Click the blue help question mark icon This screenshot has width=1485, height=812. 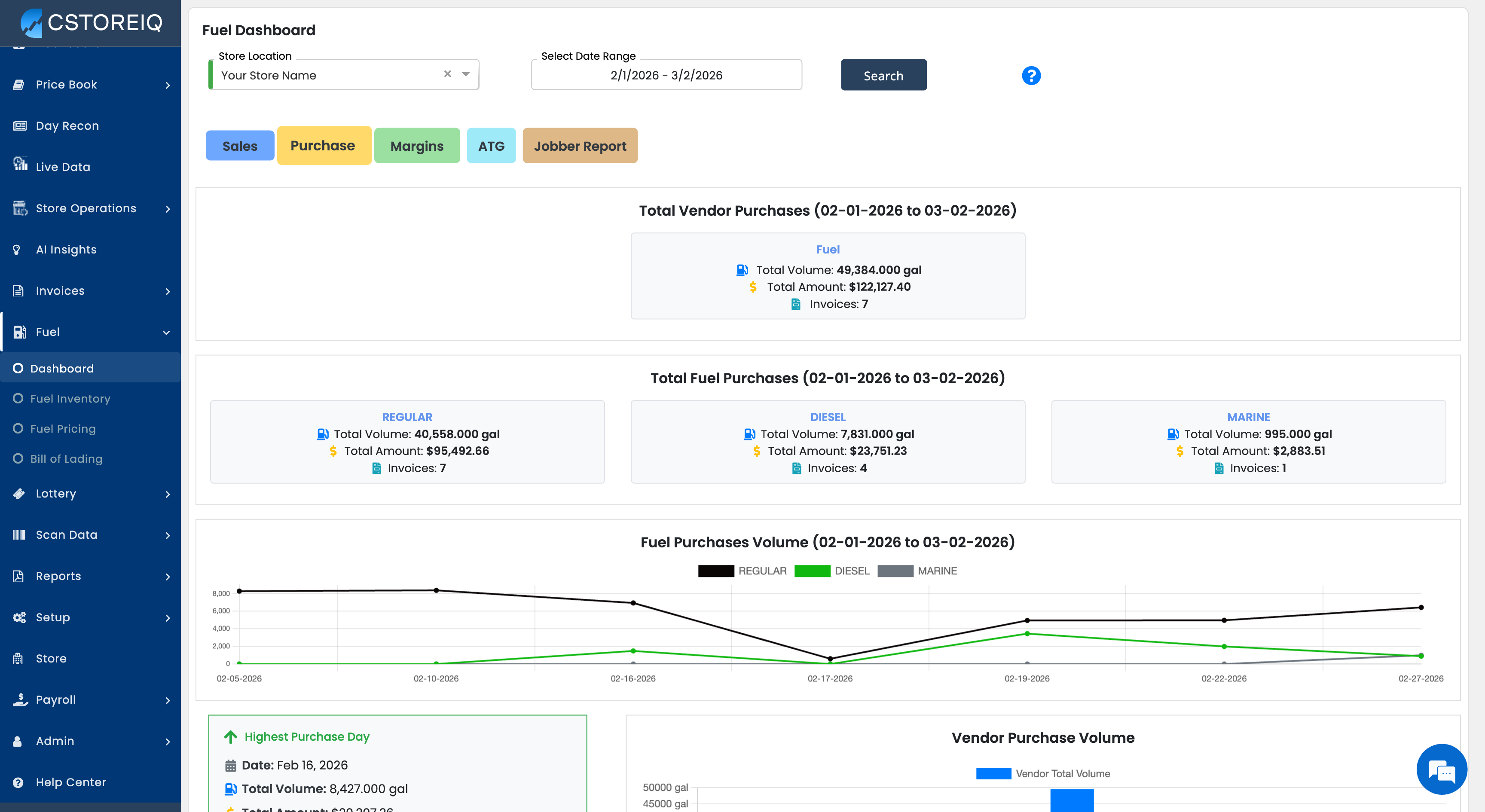[x=1031, y=76]
